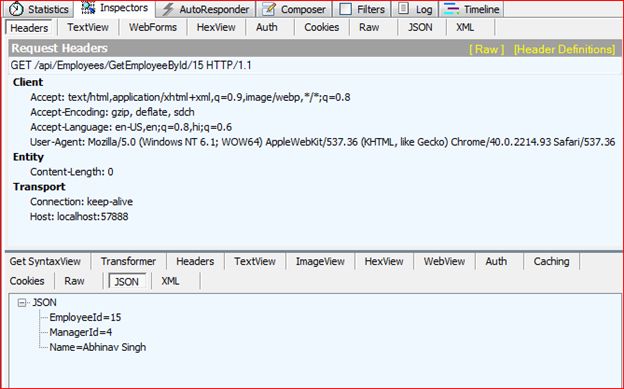Click the Log document icon

click(404, 8)
